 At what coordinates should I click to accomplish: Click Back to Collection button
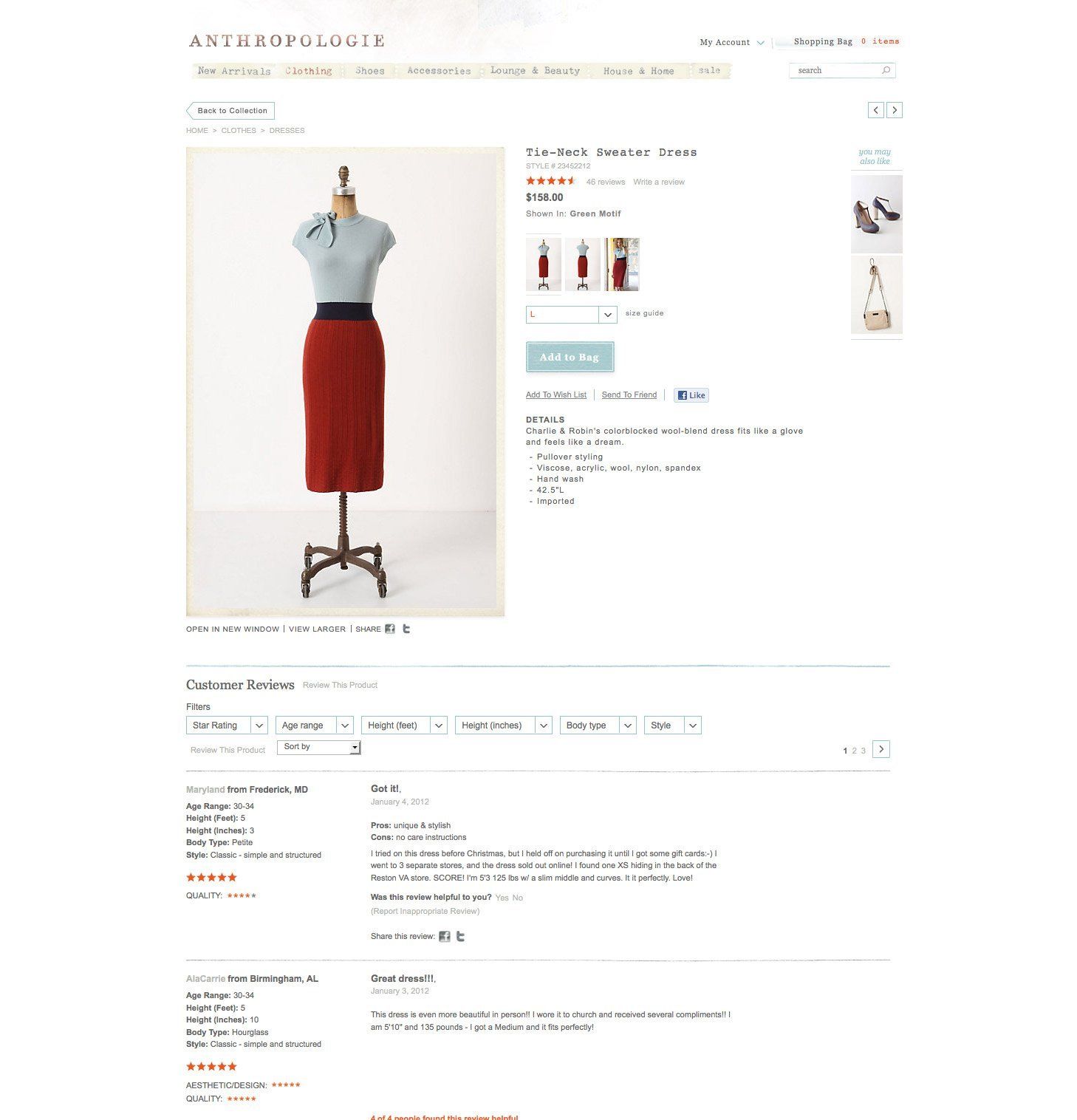(230, 111)
